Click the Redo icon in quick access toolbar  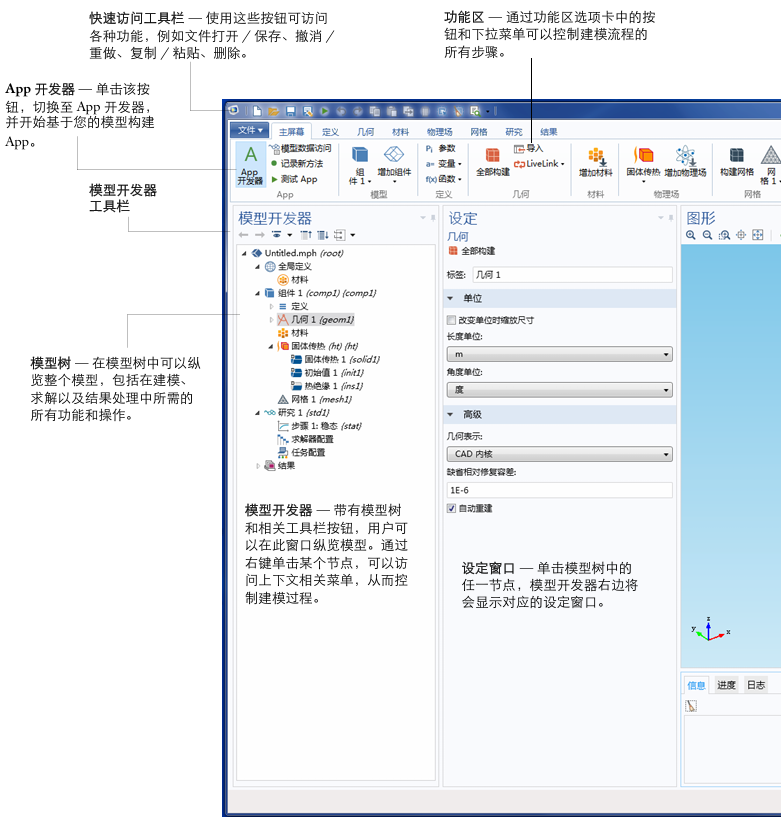pyautogui.click(x=358, y=111)
